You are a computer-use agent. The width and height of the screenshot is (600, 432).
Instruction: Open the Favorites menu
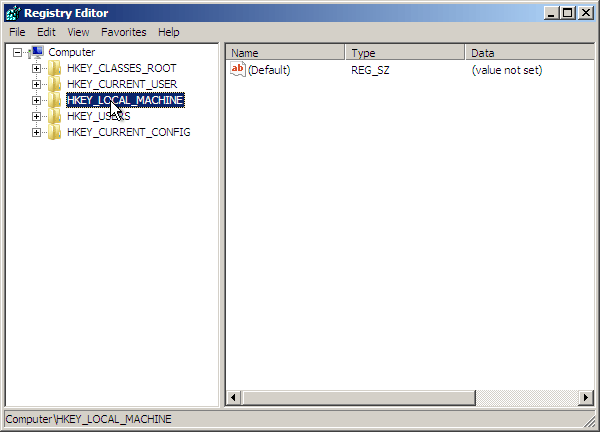tap(124, 32)
